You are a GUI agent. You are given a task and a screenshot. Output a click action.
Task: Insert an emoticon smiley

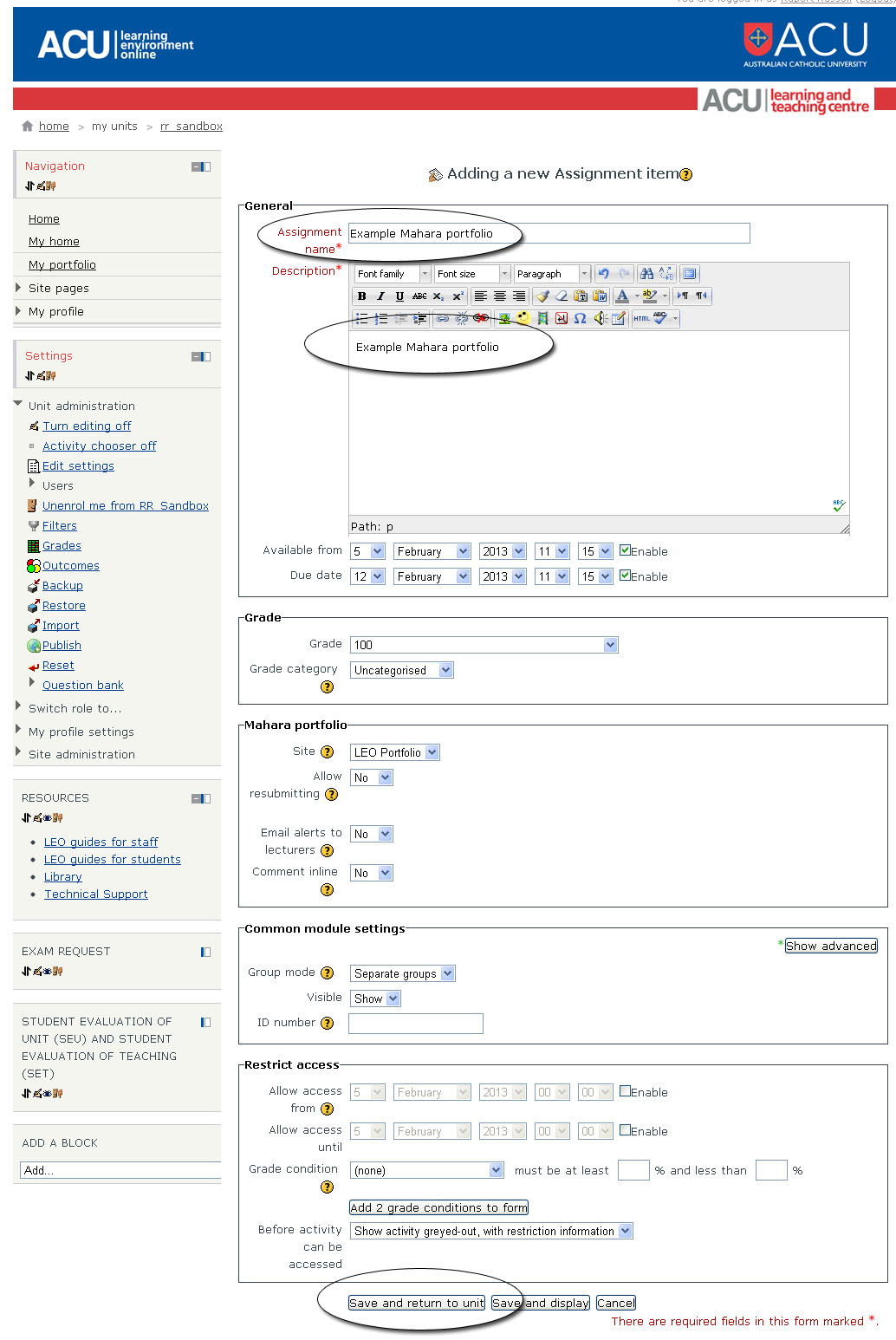(x=523, y=319)
